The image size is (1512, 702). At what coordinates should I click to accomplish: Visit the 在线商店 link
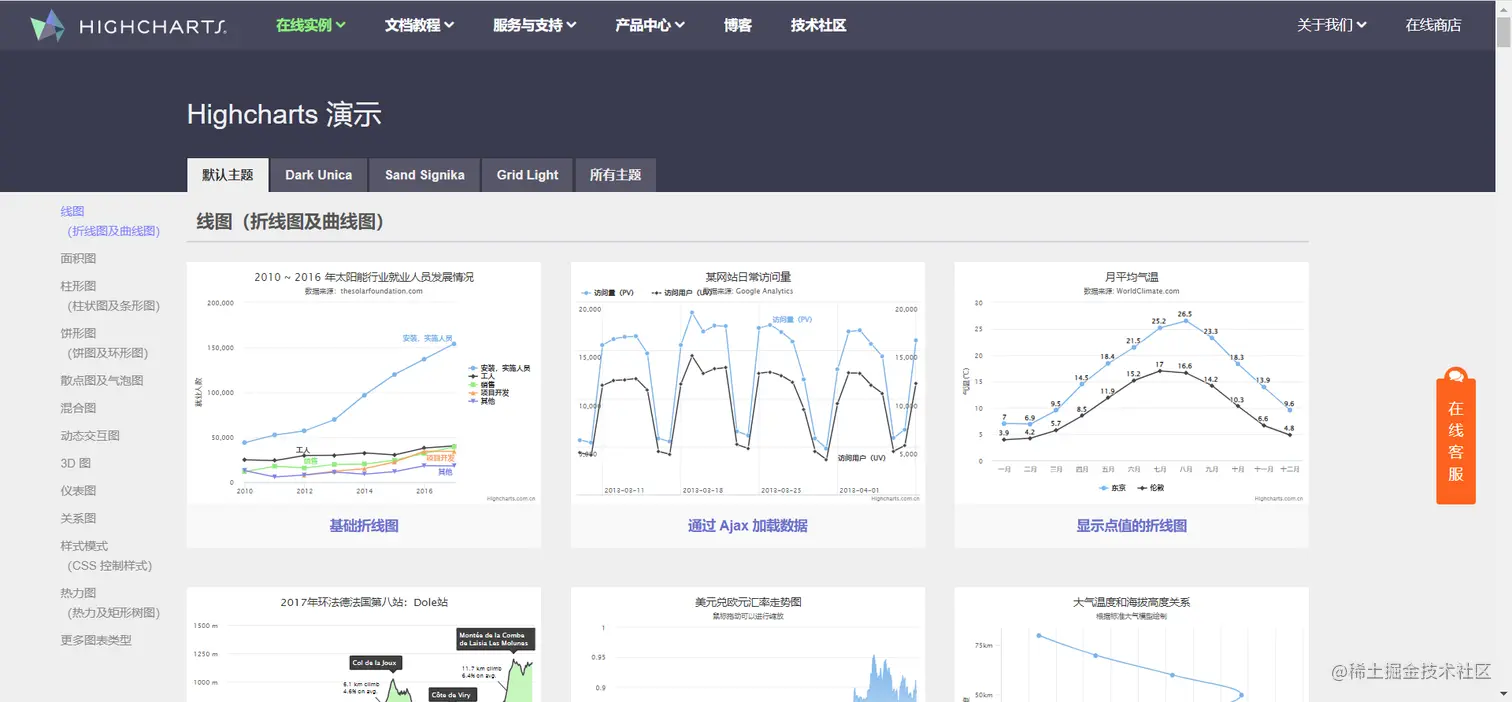click(x=1433, y=25)
